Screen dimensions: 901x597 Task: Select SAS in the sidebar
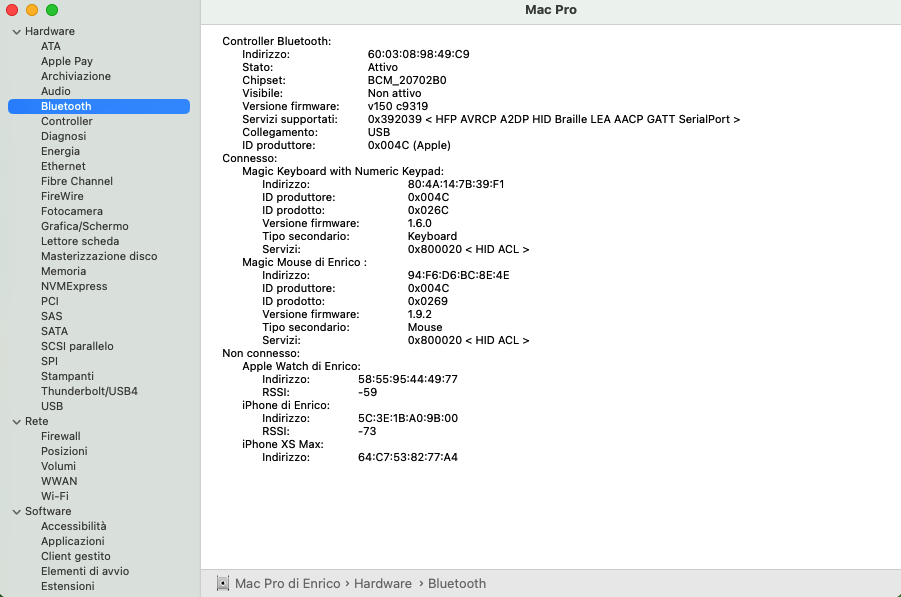(x=52, y=316)
